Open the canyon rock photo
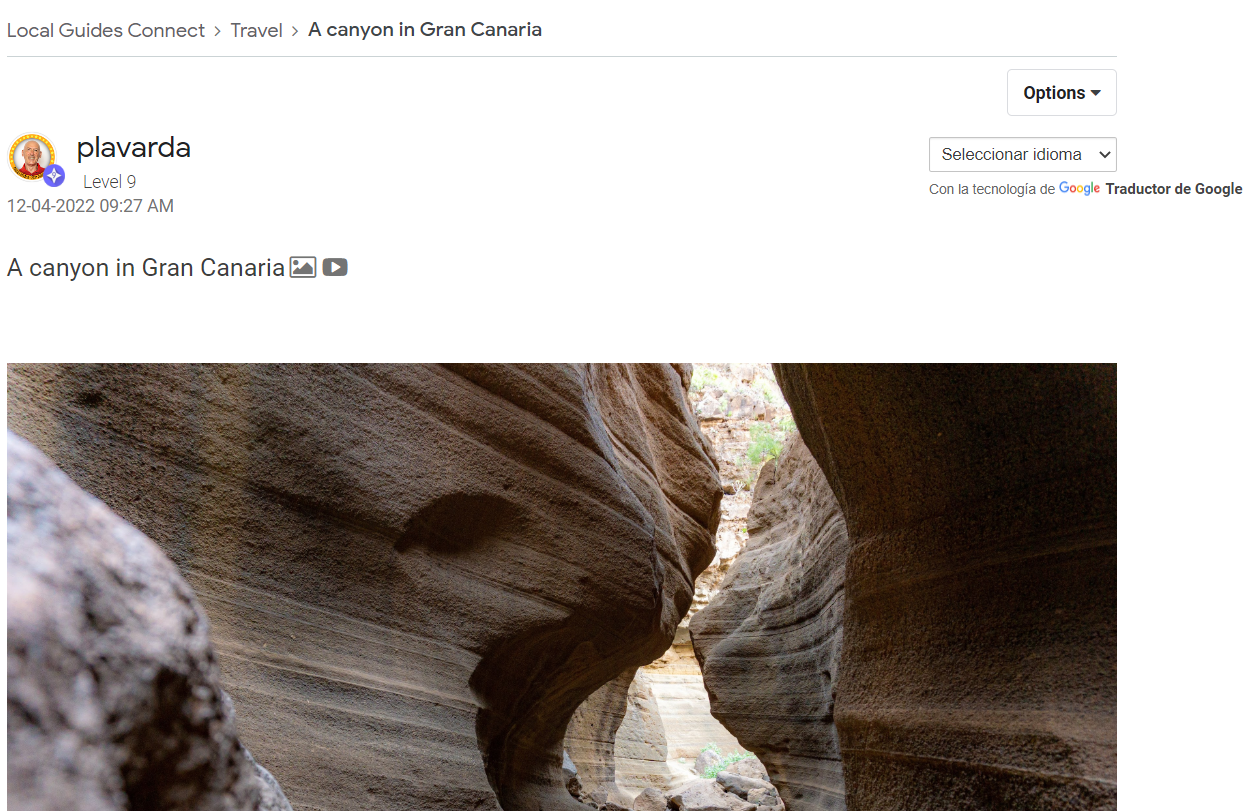This screenshot has height=811, width=1249. tap(562, 587)
